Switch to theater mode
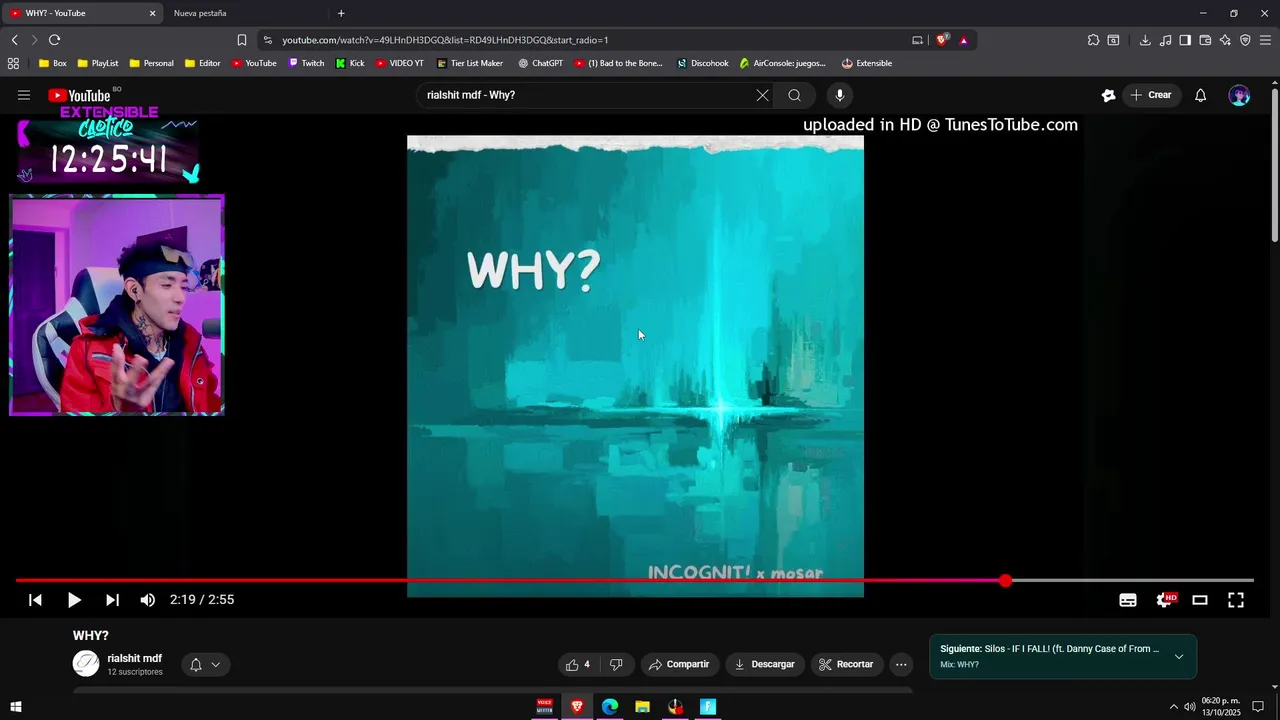 click(x=1200, y=600)
